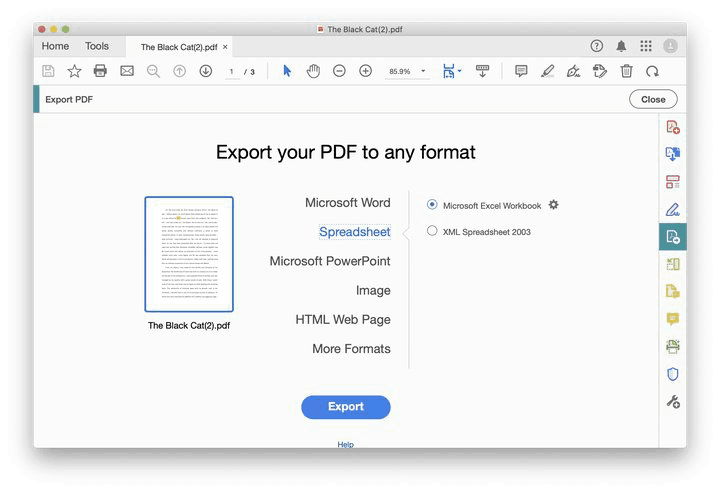Select Microsoft Excel Workbook radio button
The image size is (720, 492).
click(x=432, y=204)
